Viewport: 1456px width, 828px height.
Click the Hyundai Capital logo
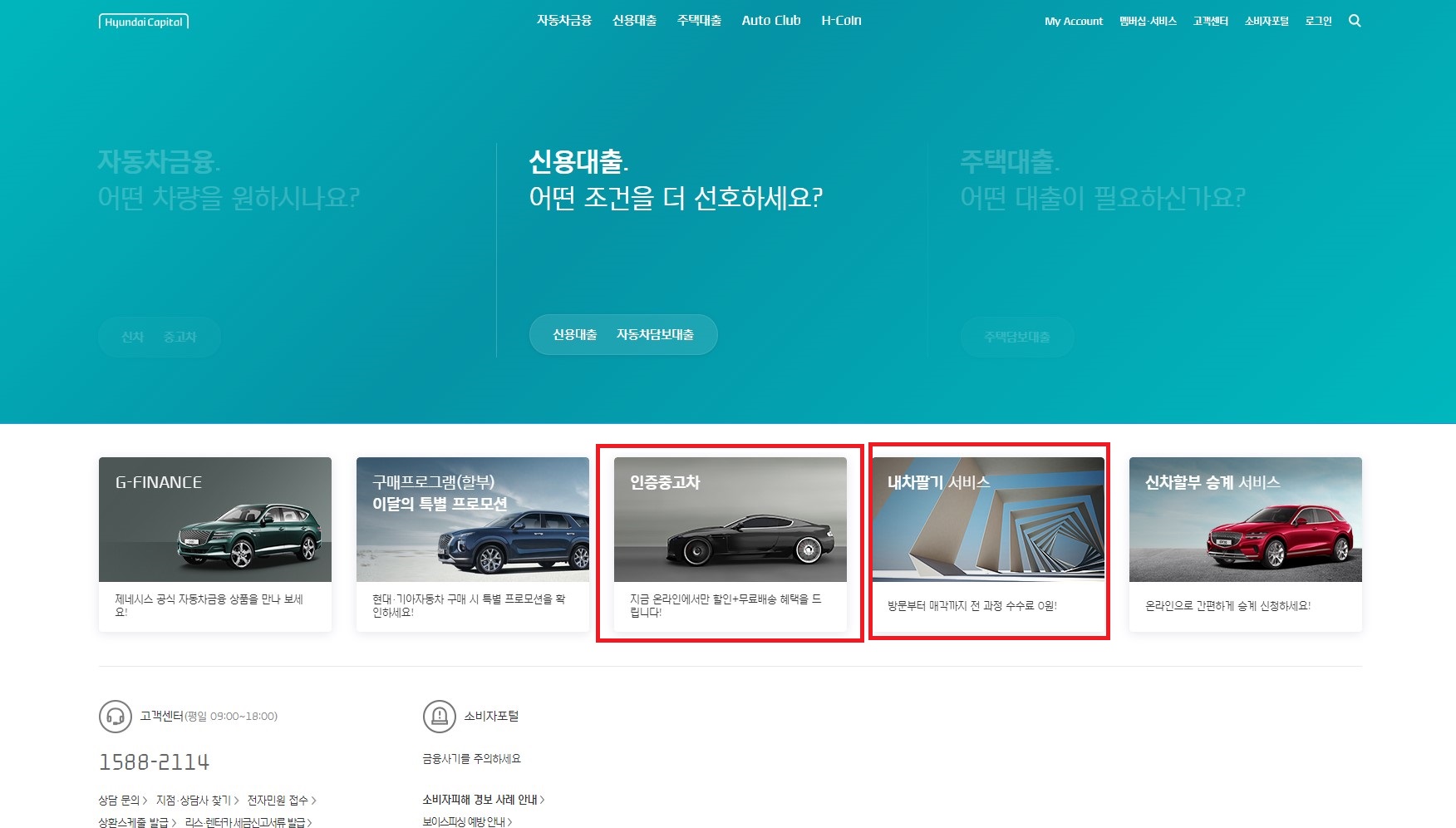click(144, 22)
